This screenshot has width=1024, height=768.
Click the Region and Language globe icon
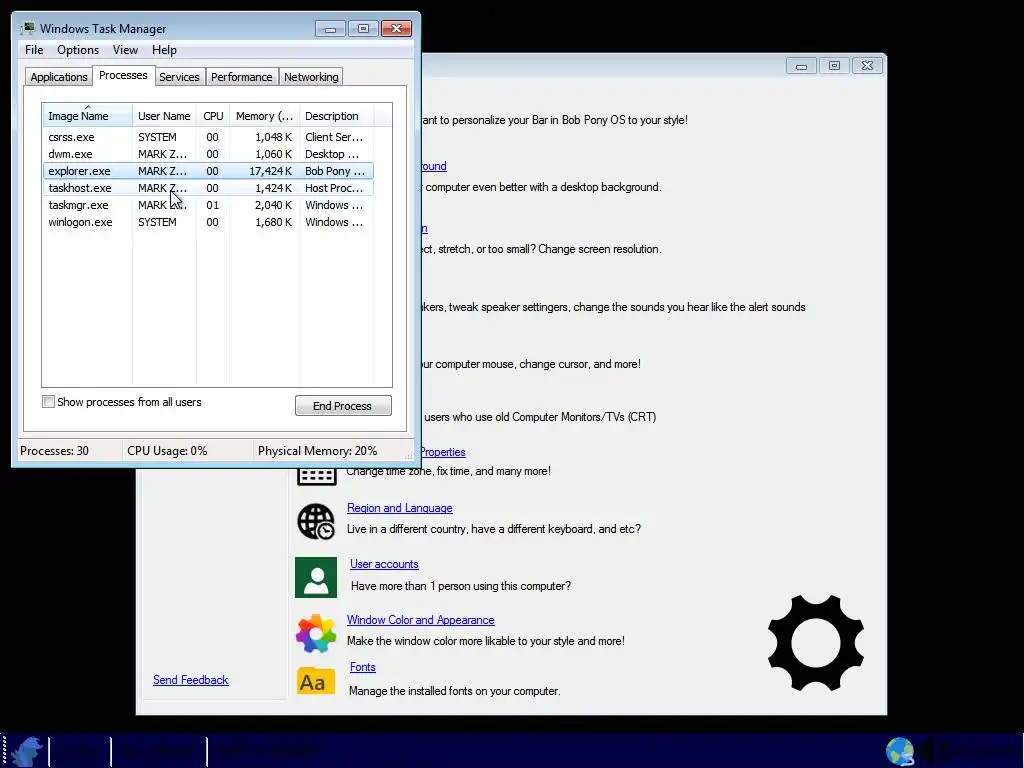tap(316, 521)
